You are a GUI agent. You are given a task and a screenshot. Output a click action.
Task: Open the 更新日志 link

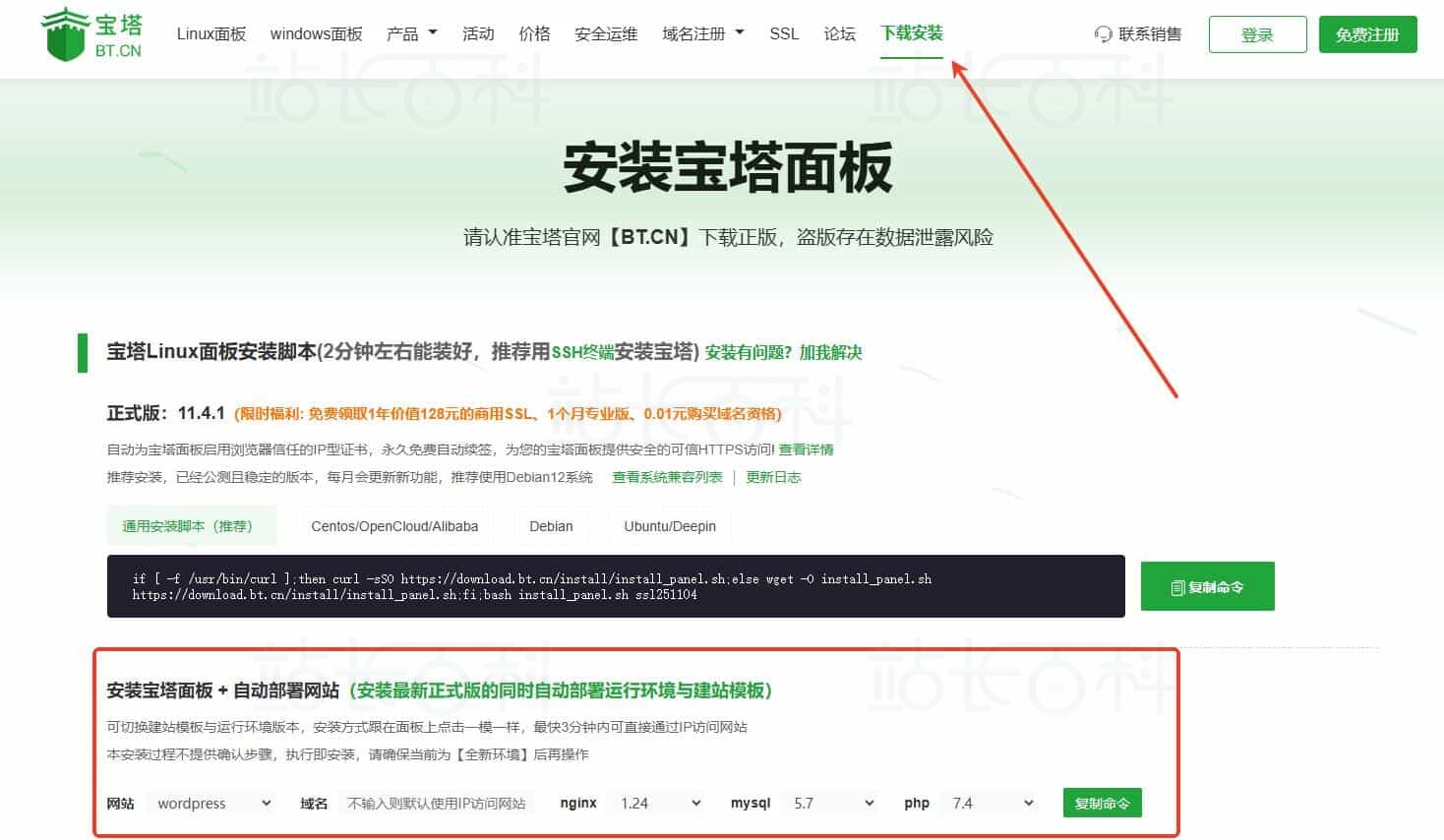pyautogui.click(x=773, y=477)
